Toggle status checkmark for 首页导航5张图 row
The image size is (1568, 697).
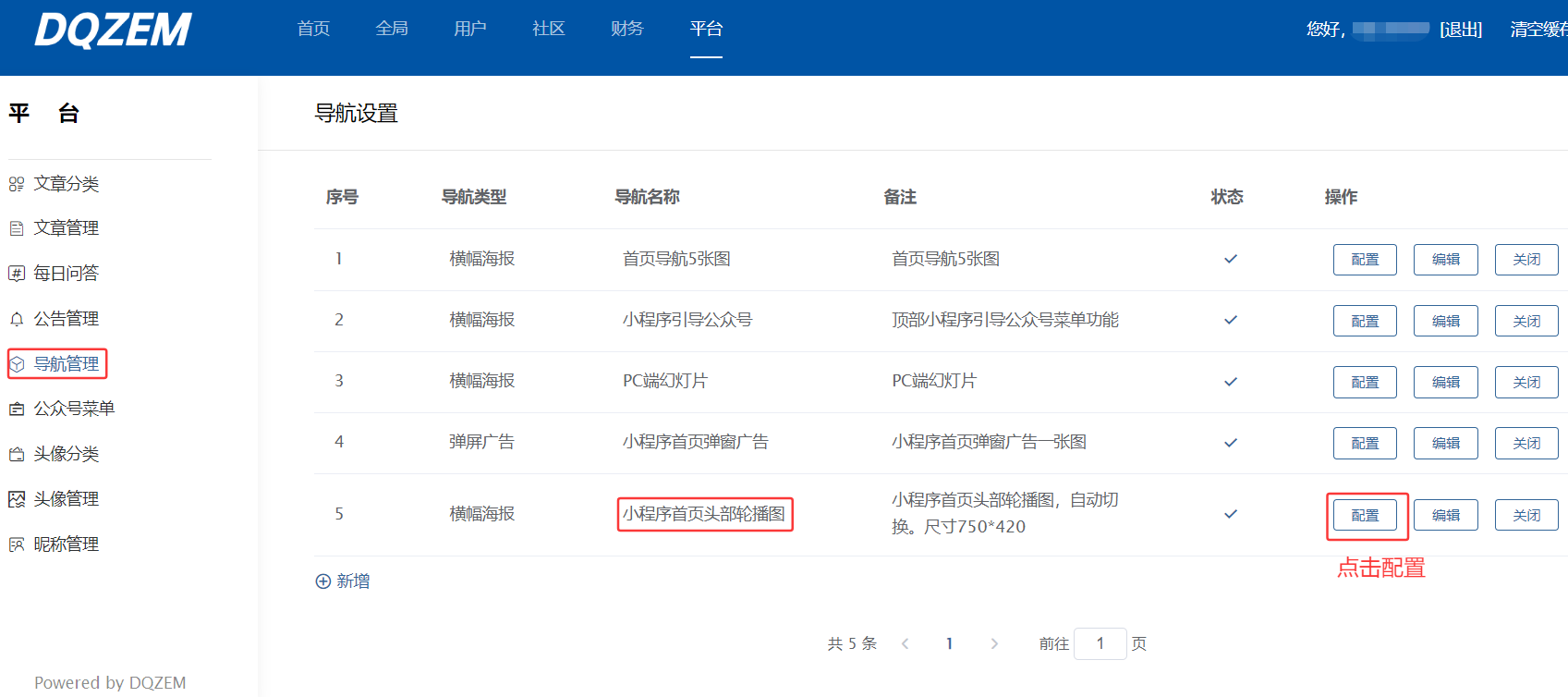[1230, 259]
